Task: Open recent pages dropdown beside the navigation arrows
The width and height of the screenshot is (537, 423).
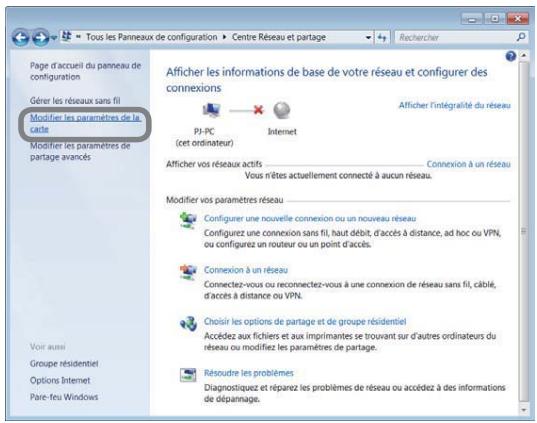Action: point(54,38)
